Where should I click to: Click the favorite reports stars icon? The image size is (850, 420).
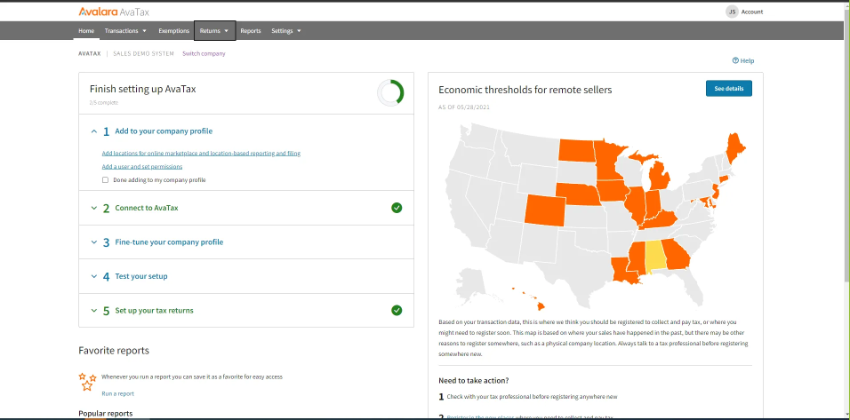point(88,381)
